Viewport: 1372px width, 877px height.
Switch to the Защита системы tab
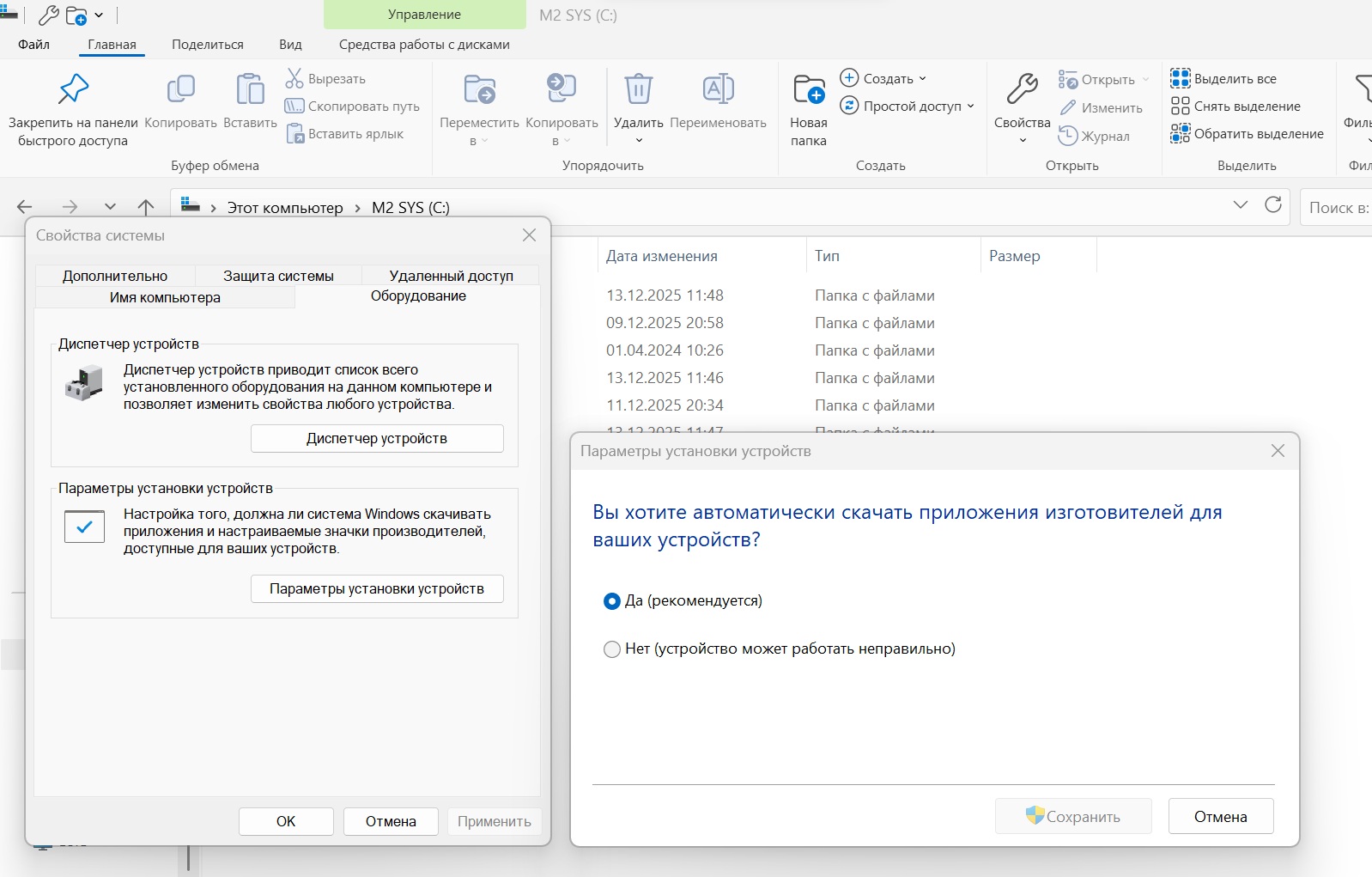[278, 276]
